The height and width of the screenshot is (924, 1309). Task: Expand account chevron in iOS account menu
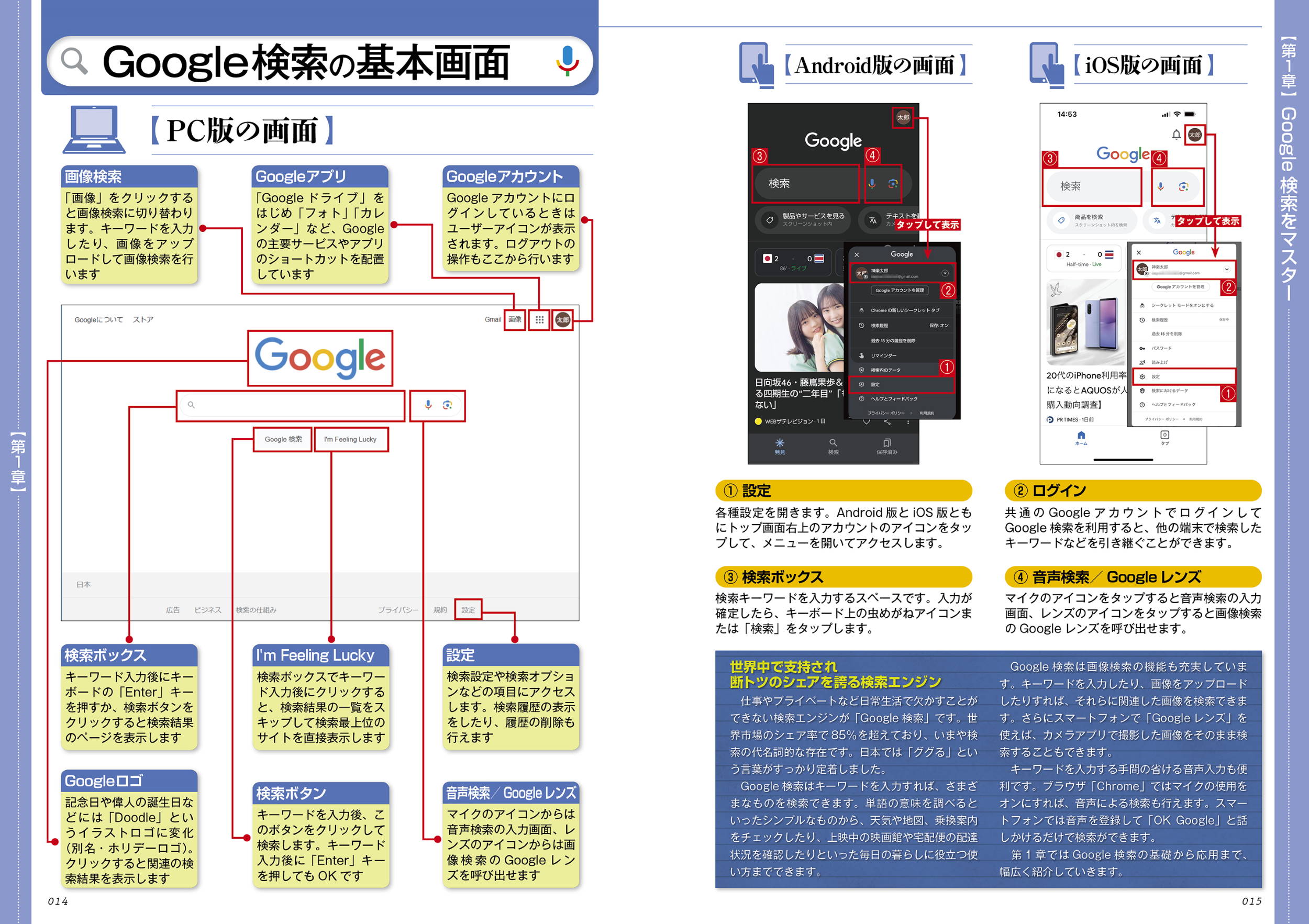1226,269
